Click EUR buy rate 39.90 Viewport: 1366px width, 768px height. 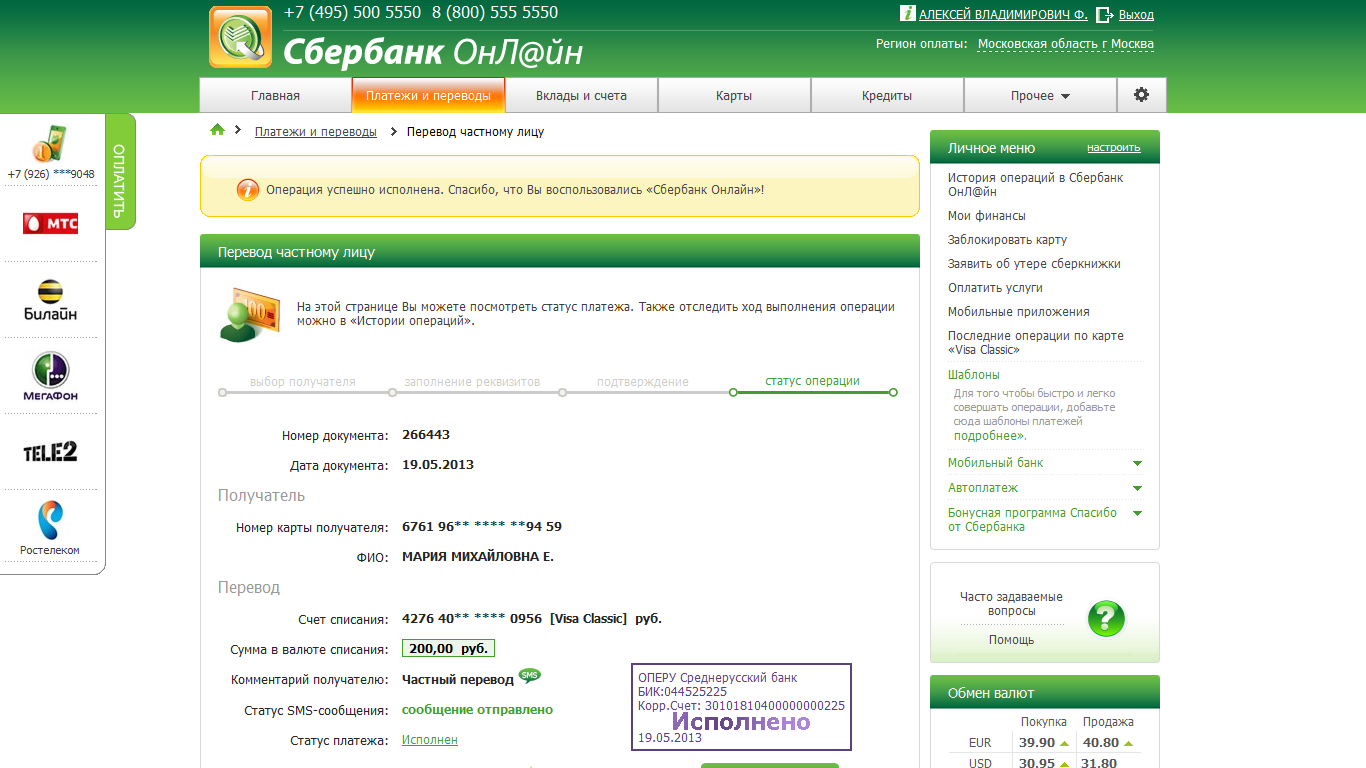pos(1037,743)
